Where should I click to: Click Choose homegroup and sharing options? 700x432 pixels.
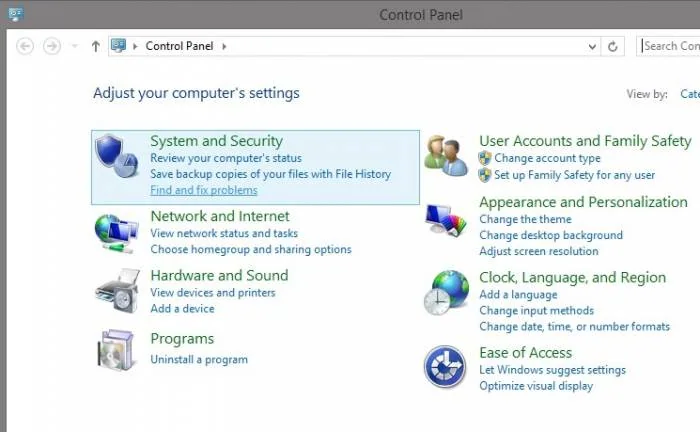(251, 249)
